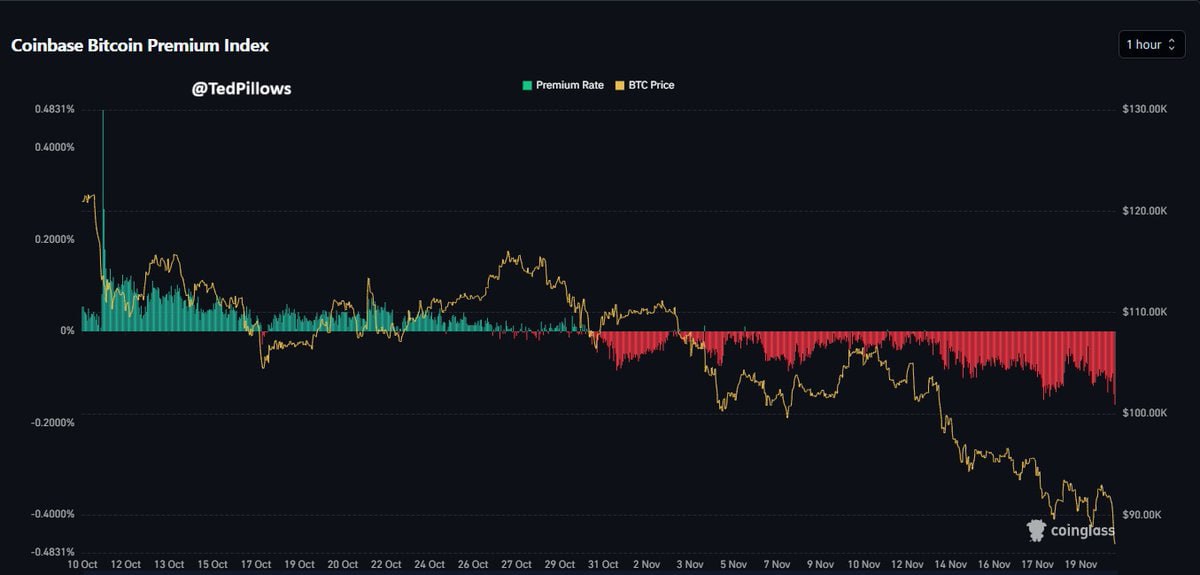This screenshot has width=1200, height=575.
Task: Click the 0.2000% left axis label
Action: [53, 239]
